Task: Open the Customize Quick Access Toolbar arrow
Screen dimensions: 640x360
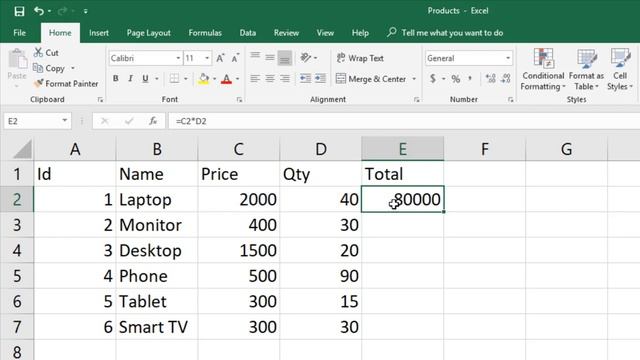Action: click(86, 11)
